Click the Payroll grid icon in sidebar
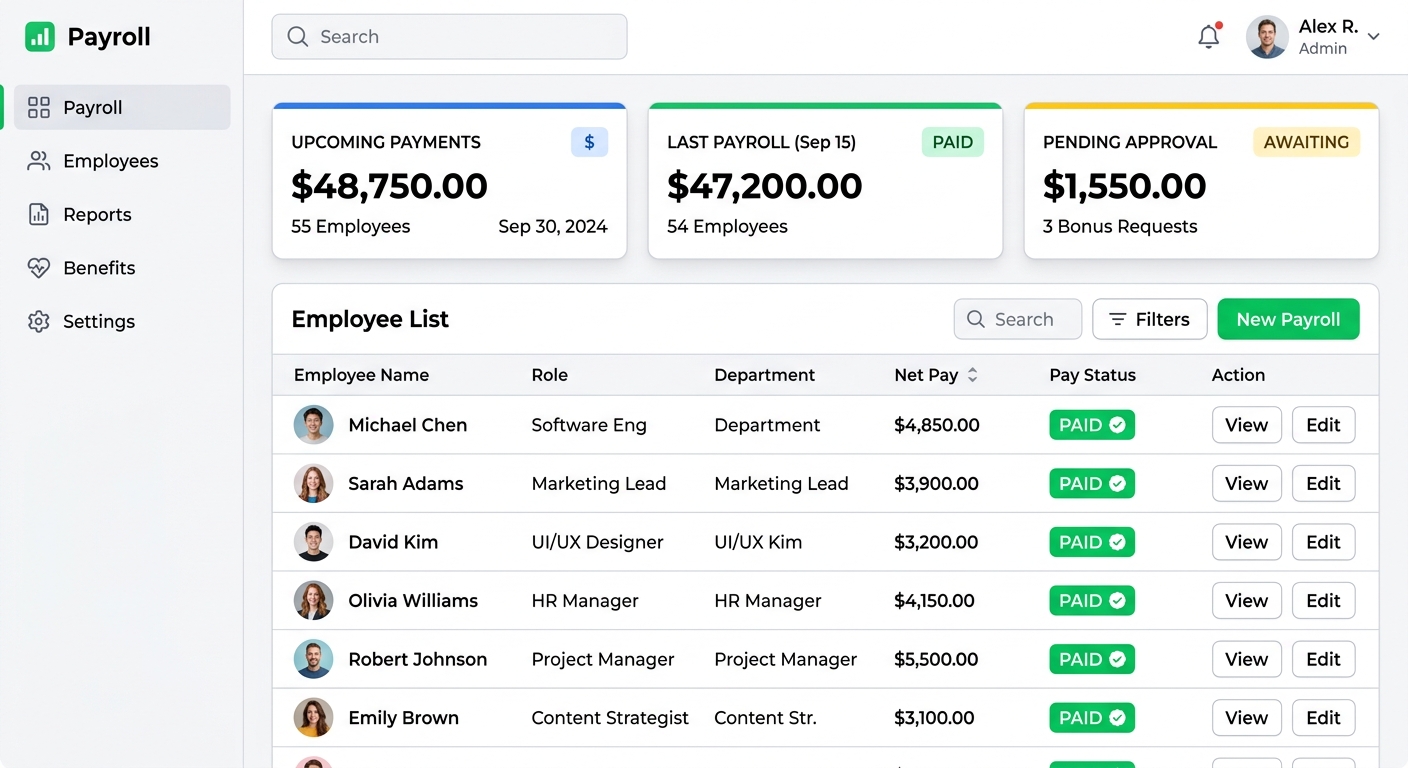Screen dimensions: 1408x768 pos(39,107)
